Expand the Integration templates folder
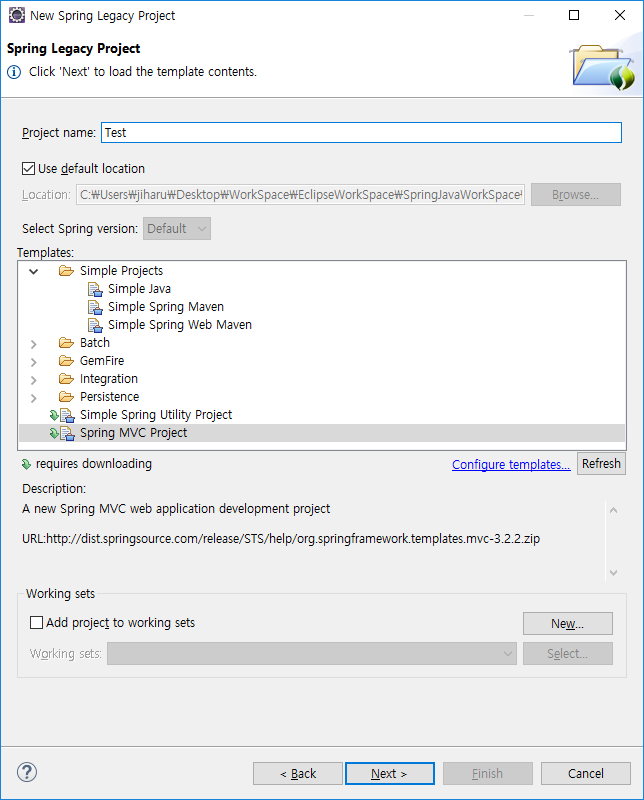Screen dimensions: 644x800 (x=34, y=380)
